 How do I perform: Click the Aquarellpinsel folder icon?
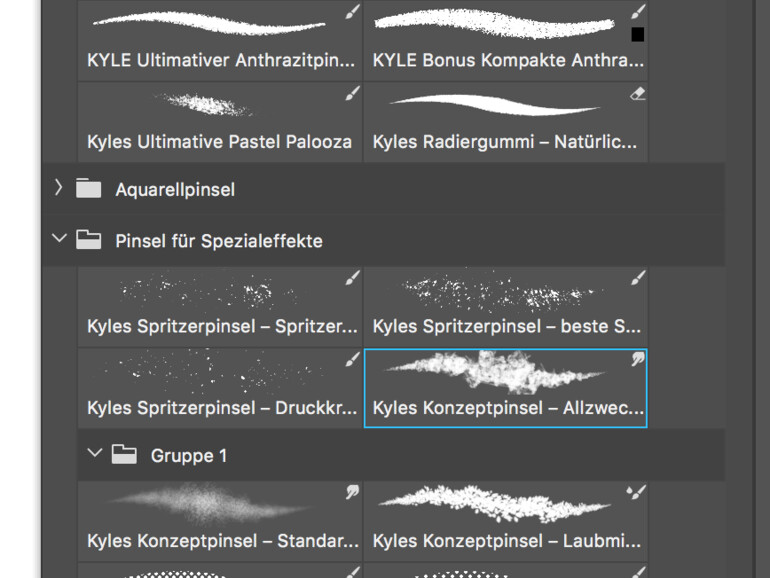tap(88, 188)
